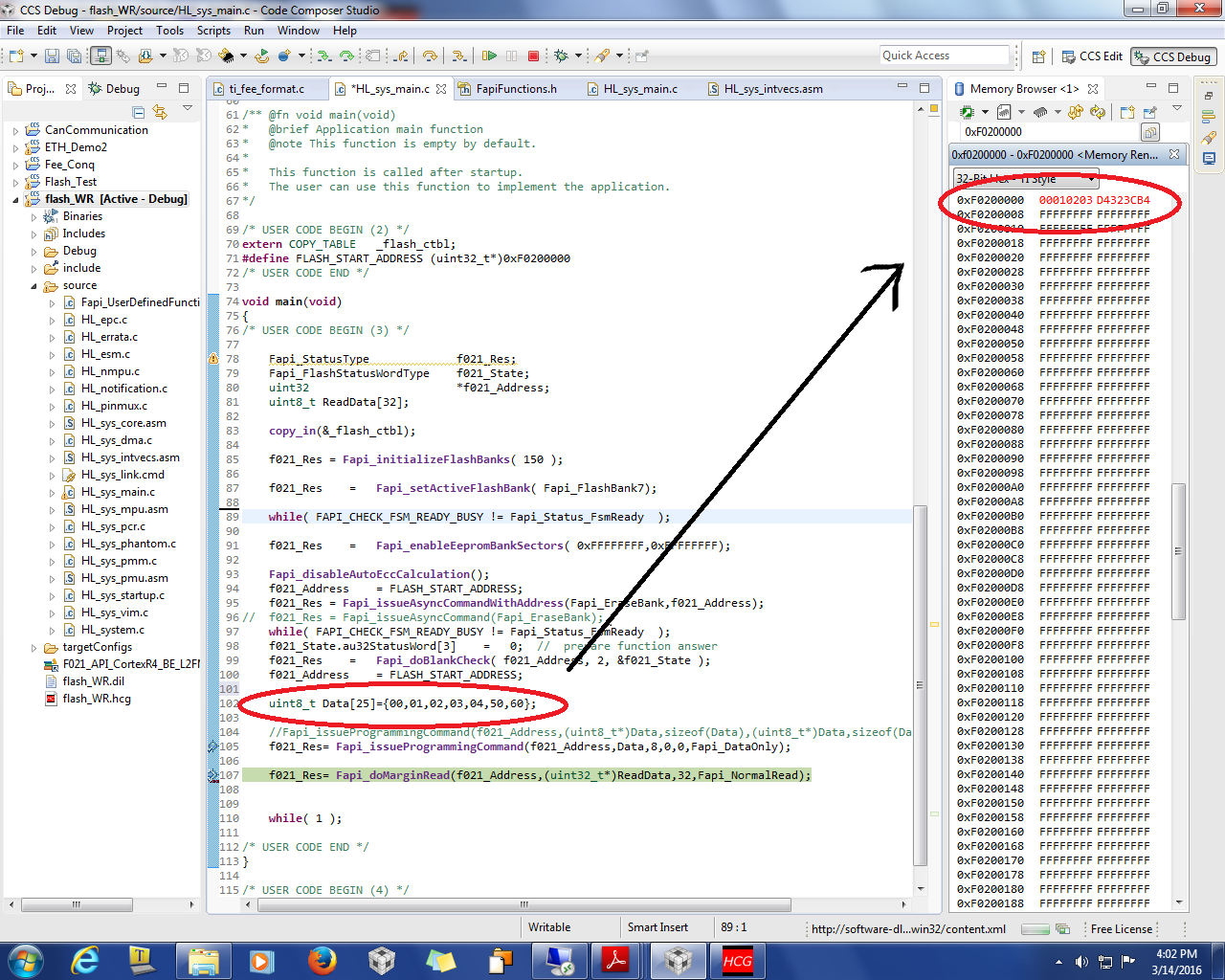The width and height of the screenshot is (1225, 980).
Task: Select HL_sys_main.c in the project tree
Action: (x=118, y=492)
